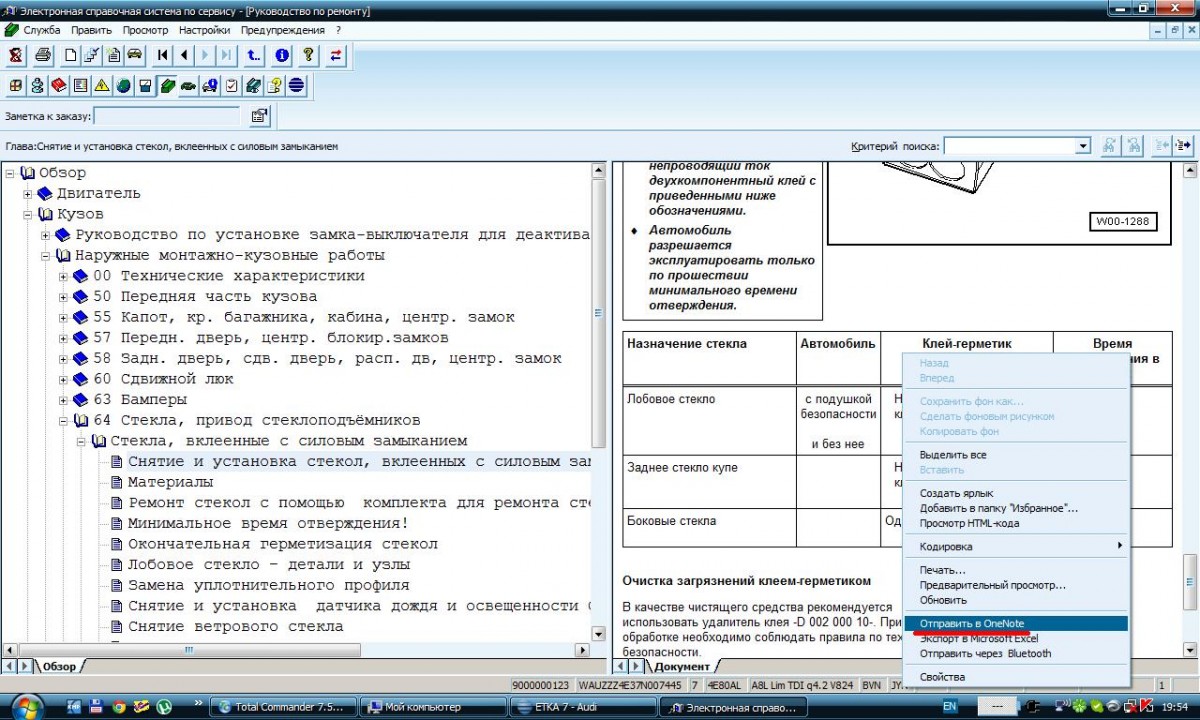Click Свойства in the context menu
Image resolution: width=1200 pixels, height=720 pixels.
1015,677
